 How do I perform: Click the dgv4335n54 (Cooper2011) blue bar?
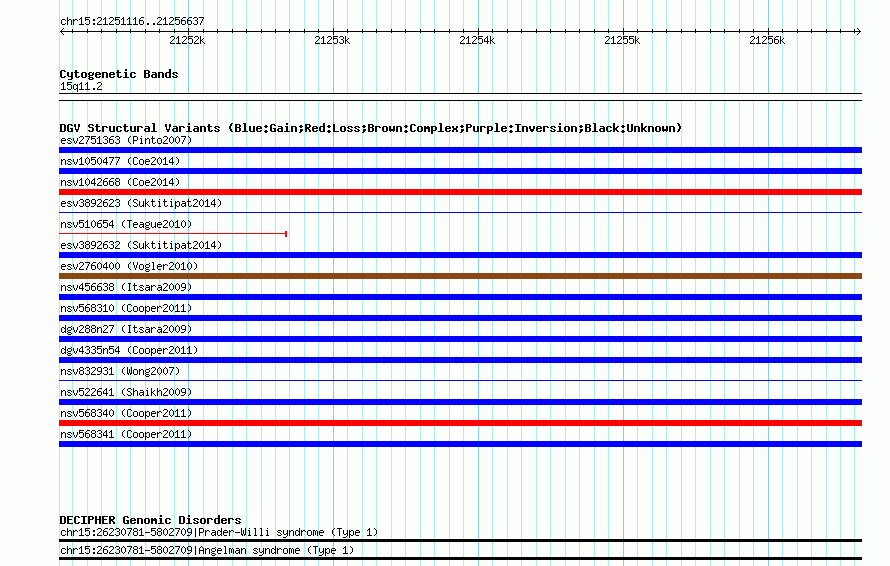click(x=460, y=360)
